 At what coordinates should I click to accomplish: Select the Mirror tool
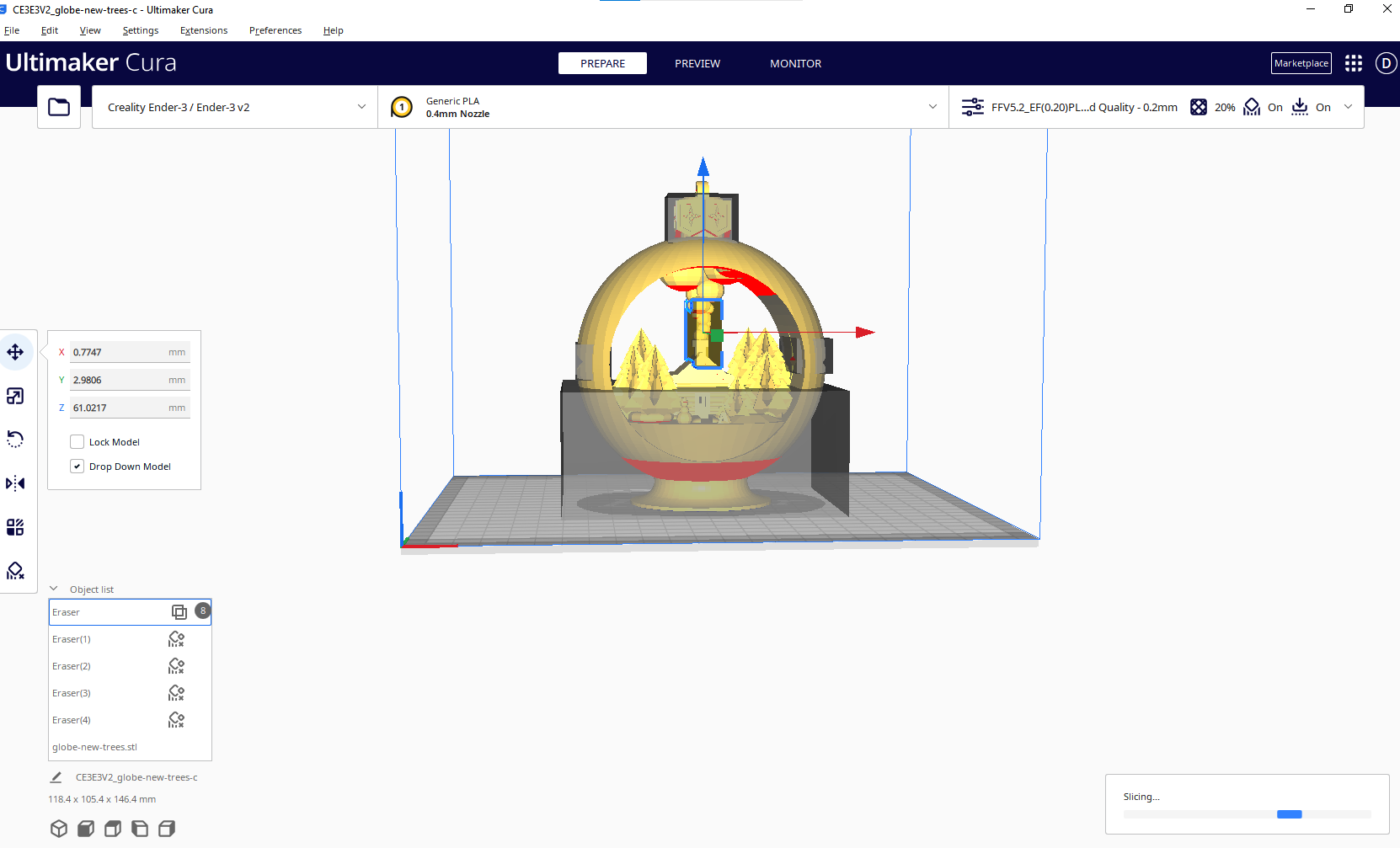(15, 483)
